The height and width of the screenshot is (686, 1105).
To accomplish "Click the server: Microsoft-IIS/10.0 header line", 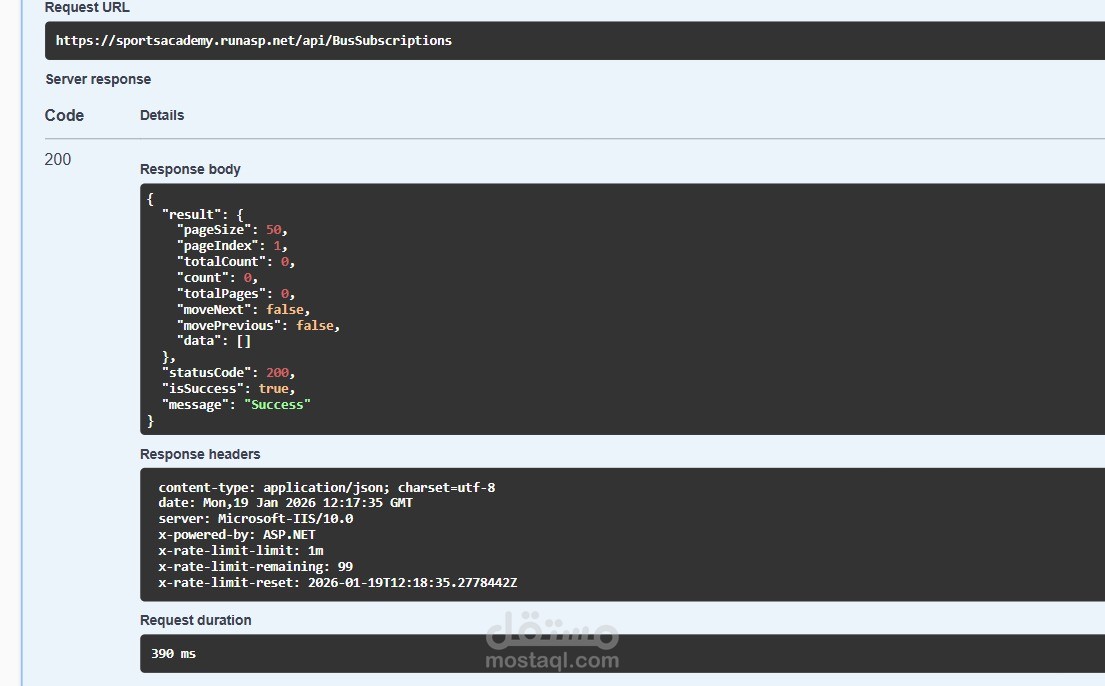I will (x=256, y=518).
